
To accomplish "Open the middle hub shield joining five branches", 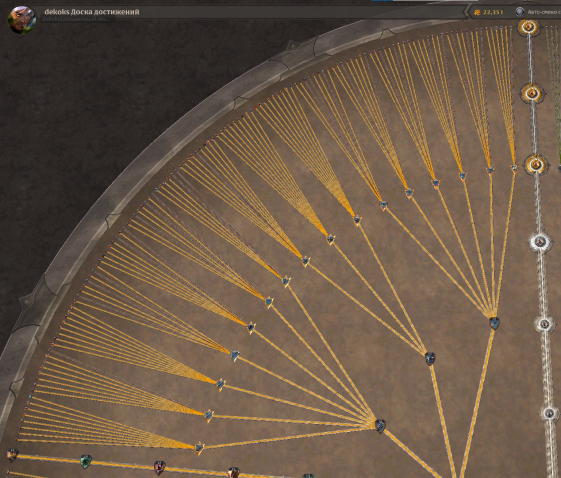I will click(x=430, y=358).
